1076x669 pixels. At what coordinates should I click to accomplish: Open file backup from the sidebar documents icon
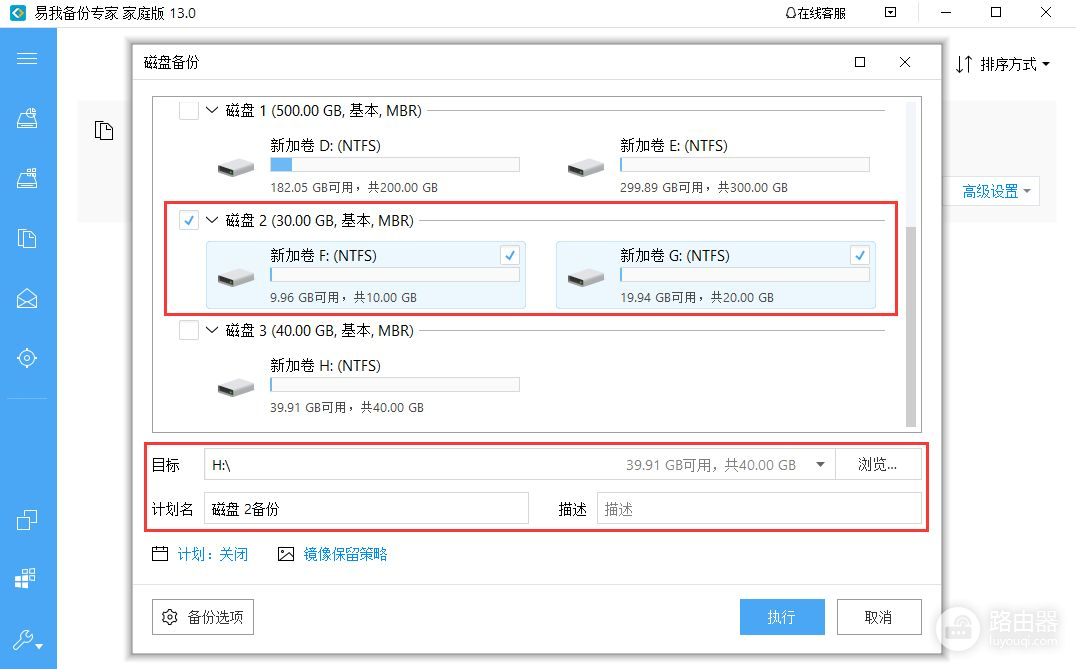tap(27, 238)
